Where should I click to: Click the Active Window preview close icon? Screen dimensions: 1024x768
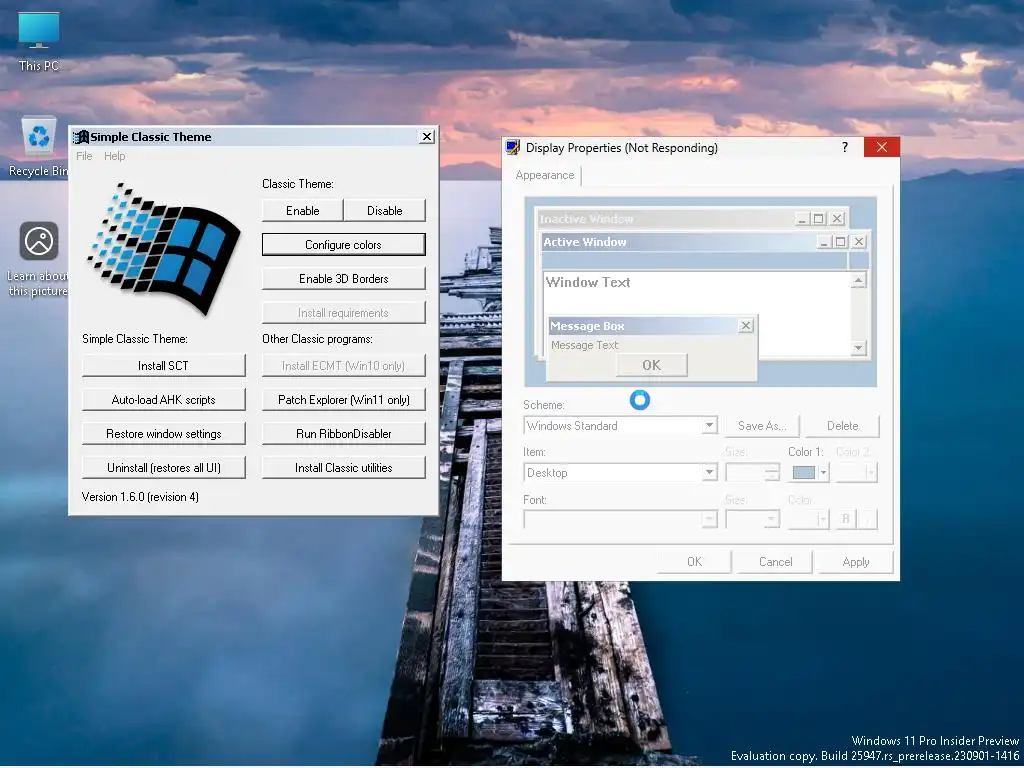coord(859,242)
